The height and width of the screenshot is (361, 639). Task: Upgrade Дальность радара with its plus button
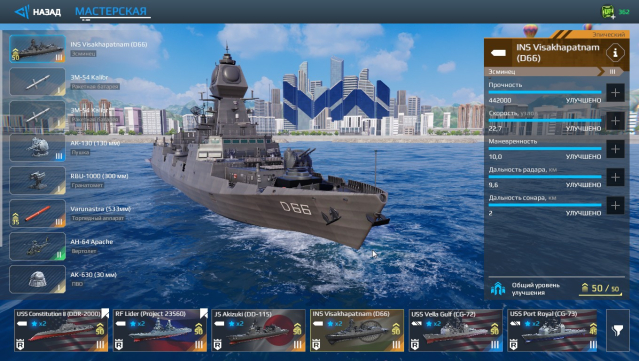(615, 177)
